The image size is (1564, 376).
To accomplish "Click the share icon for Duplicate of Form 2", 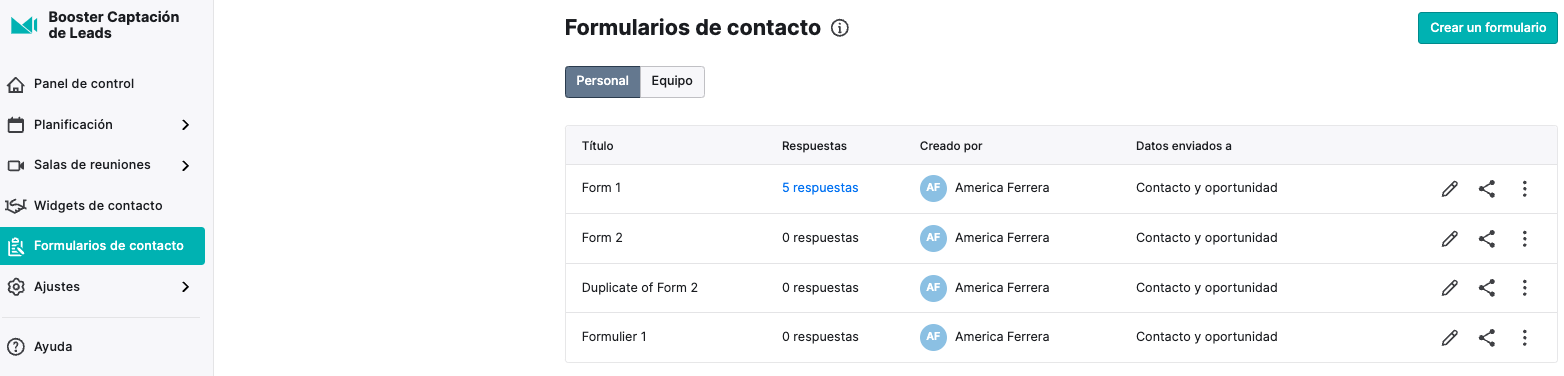I will (1487, 288).
